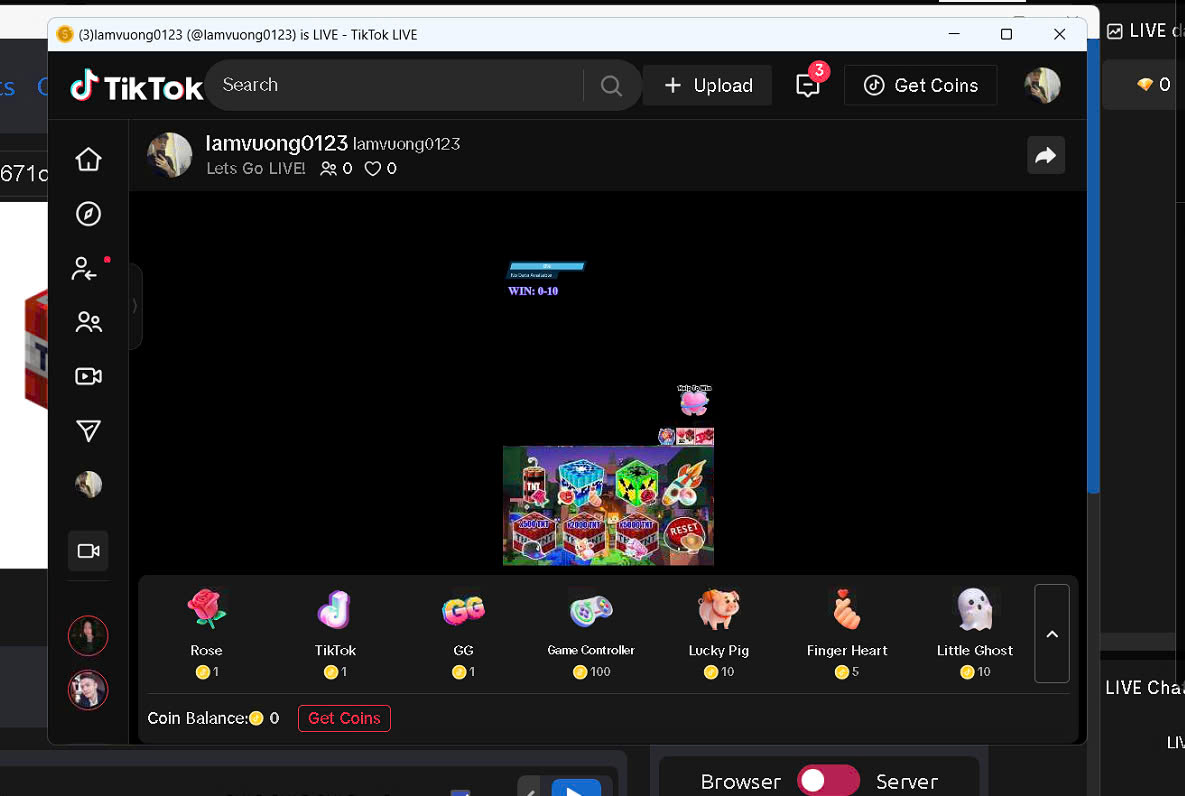Click the Search input field
The height and width of the screenshot is (796, 1185).
coord(395,85)
